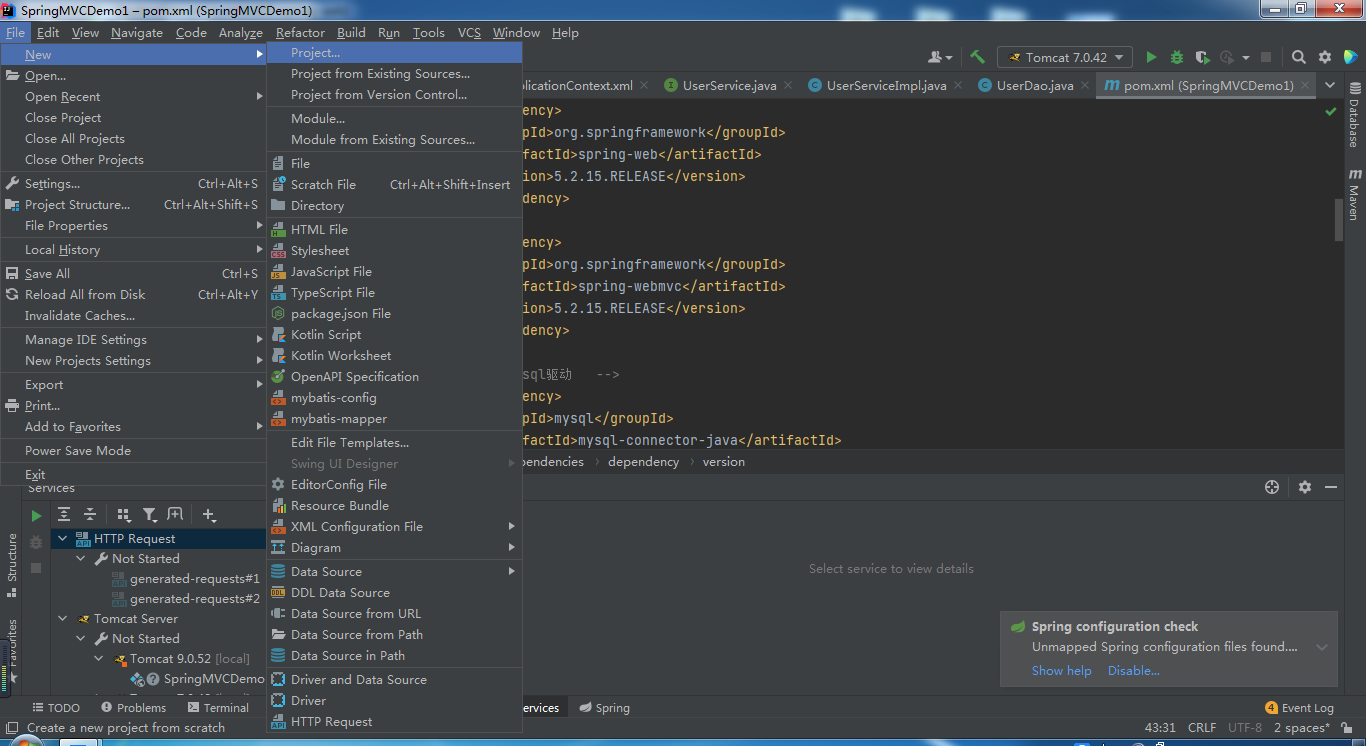Show hidden editor tabs with the chevron

point(1329,85)
